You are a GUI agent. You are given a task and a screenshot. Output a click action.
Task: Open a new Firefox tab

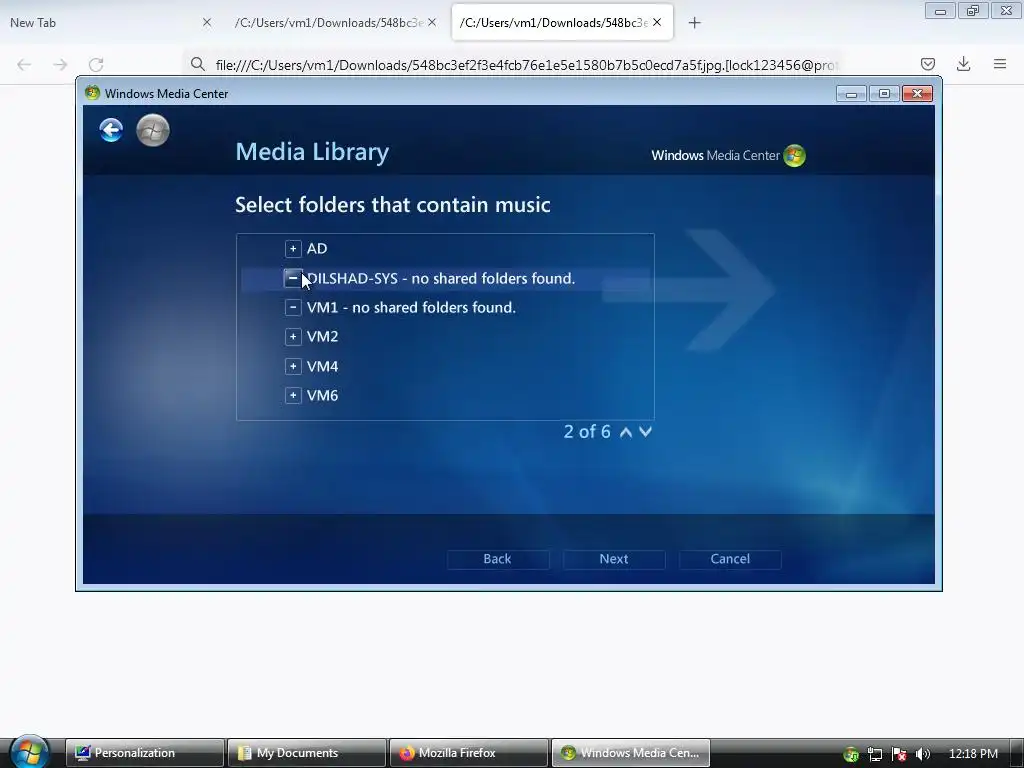coord(695,23)
